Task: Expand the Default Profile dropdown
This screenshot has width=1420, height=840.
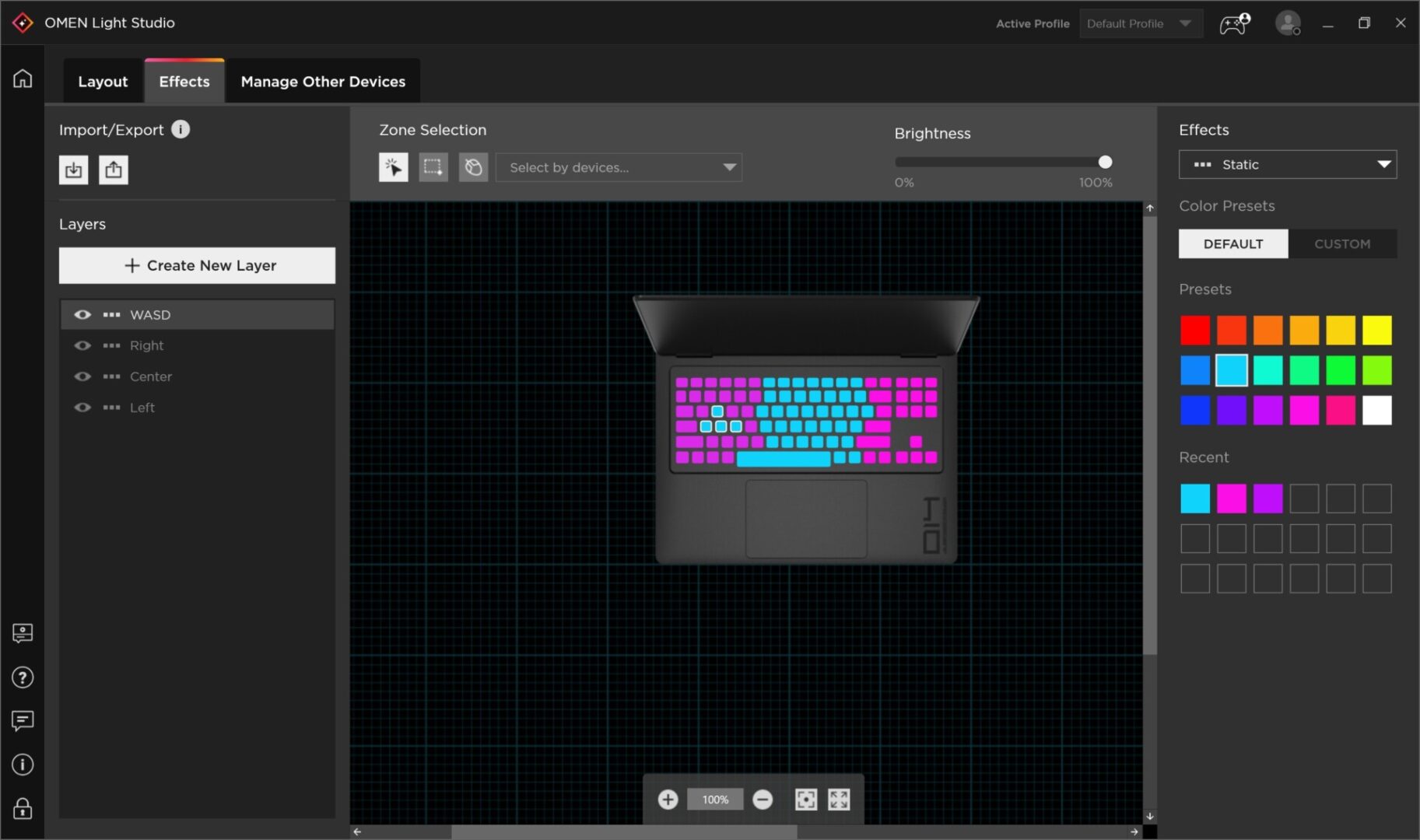Action: pyautogui.click(x=1141, y=23)
